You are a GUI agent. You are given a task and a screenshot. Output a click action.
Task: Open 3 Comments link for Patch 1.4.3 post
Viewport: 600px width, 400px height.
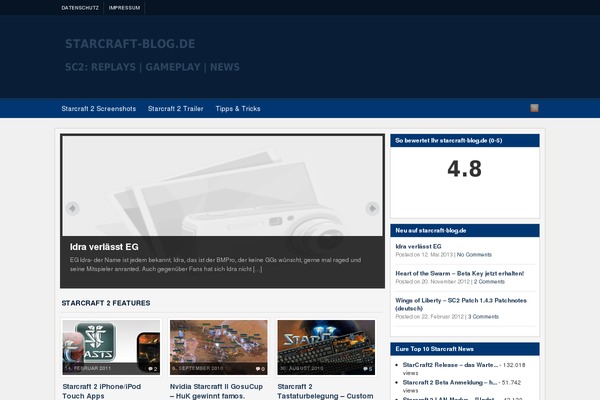click(x=483, y=317)
